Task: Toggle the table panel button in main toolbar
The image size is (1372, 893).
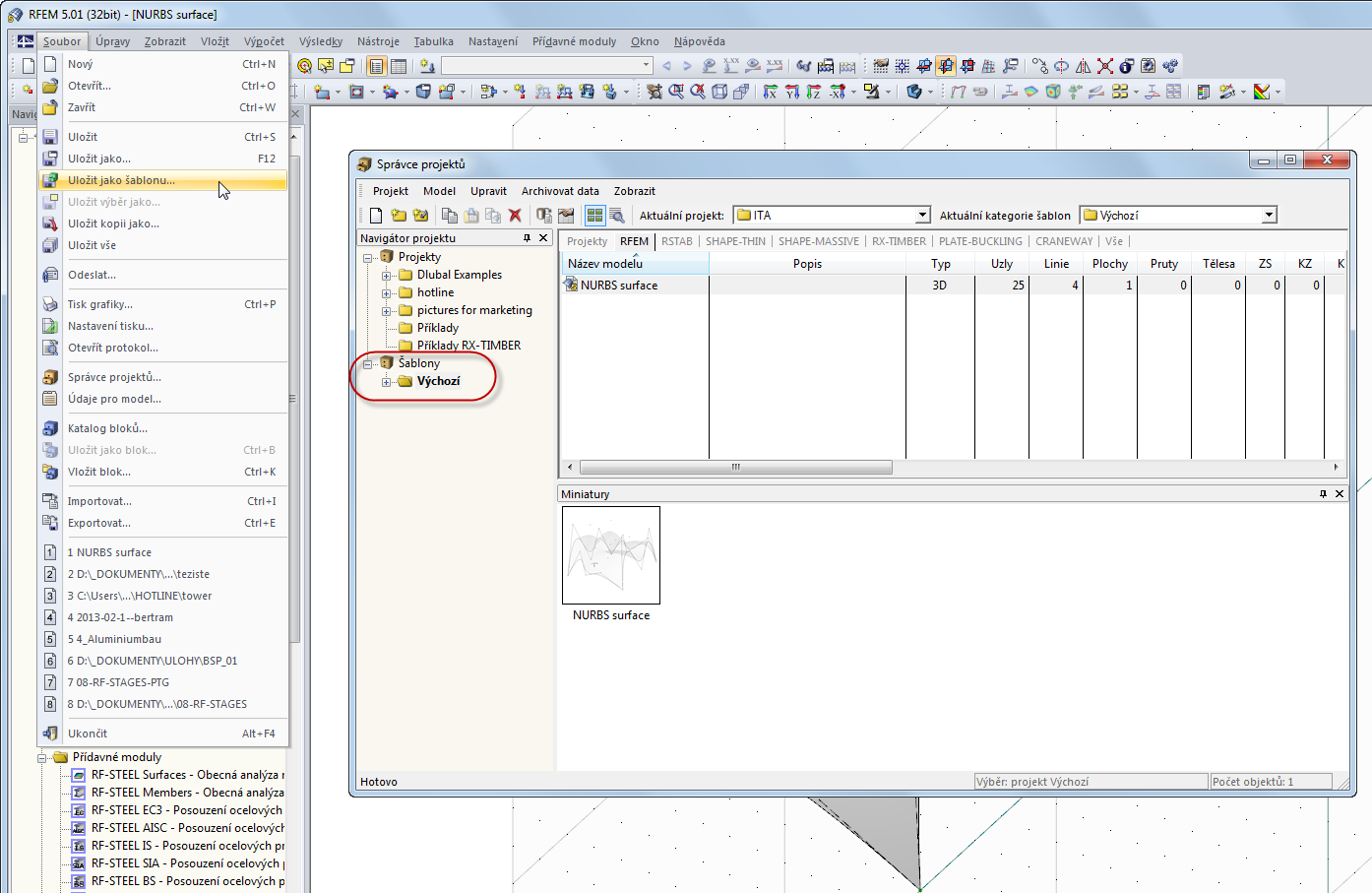Action: 399,66
